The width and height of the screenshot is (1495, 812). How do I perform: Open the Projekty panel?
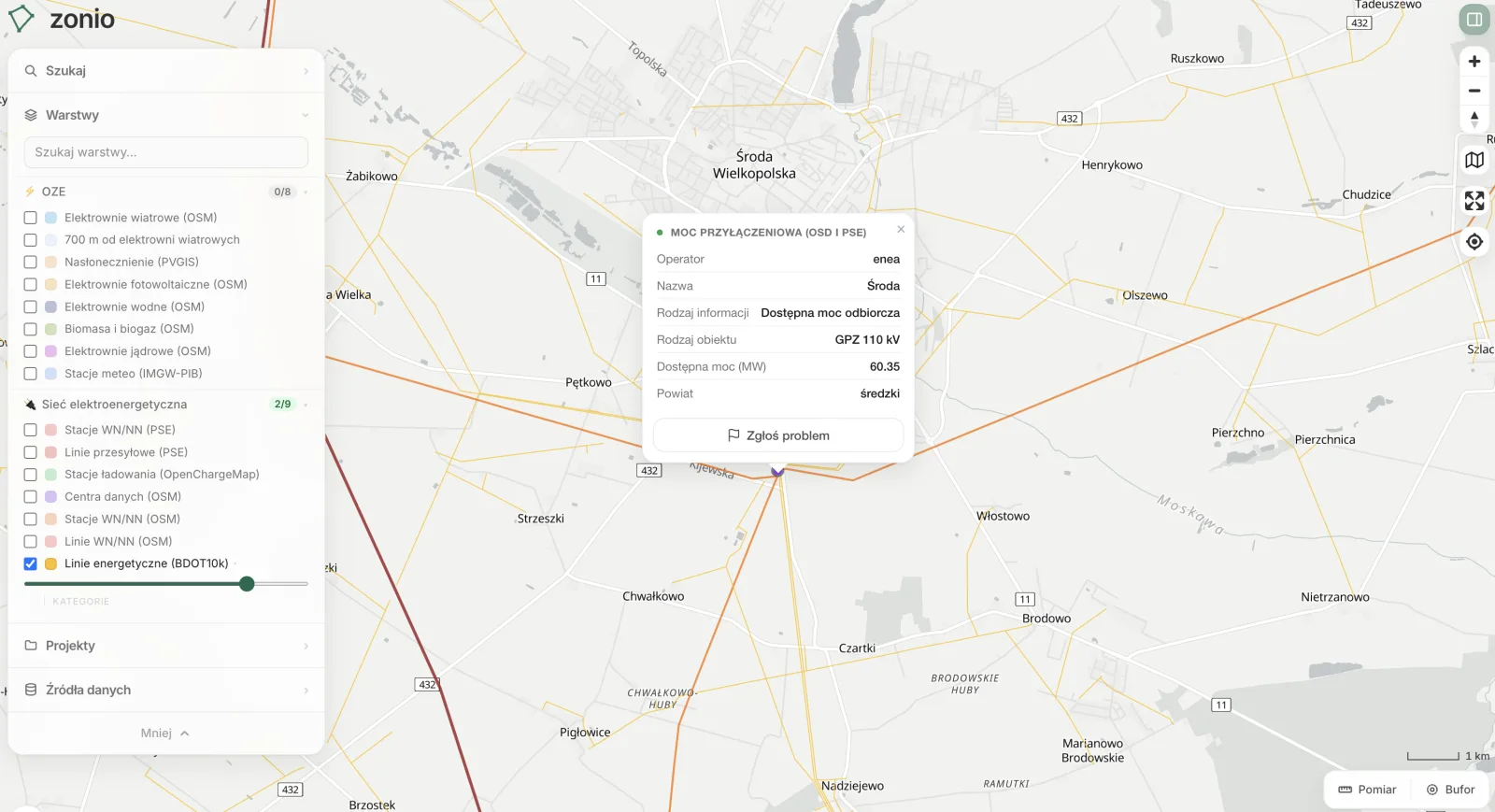pyautogui.click(x=166, y=646)
